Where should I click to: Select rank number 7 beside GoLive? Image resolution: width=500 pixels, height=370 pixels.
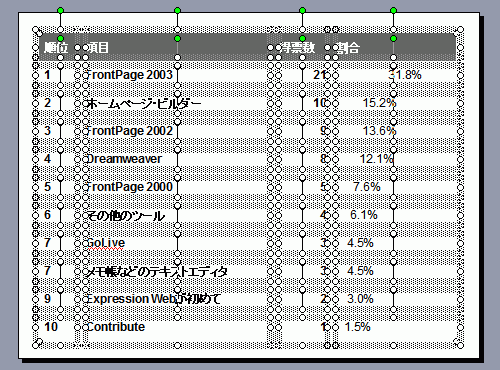click(47, 243)
